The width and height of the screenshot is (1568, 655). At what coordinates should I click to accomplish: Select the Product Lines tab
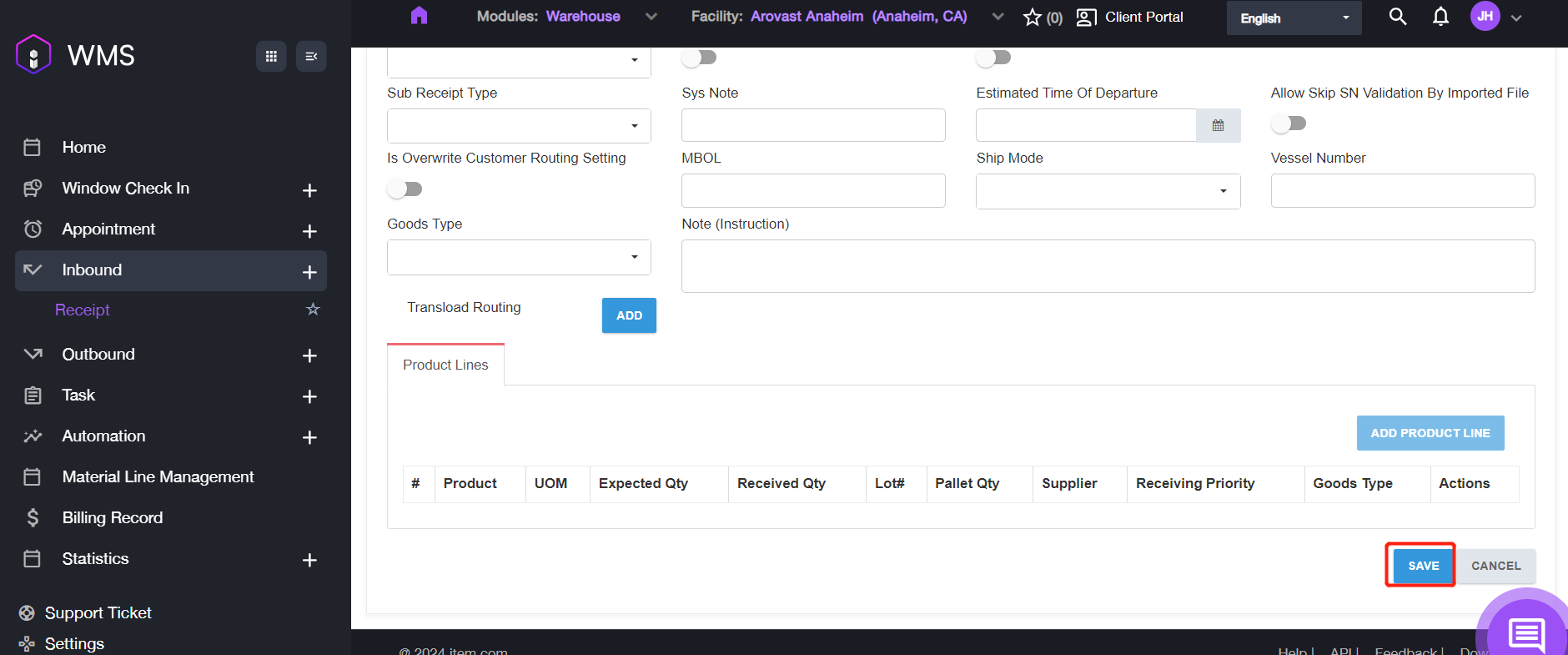[x=445, y=365]
